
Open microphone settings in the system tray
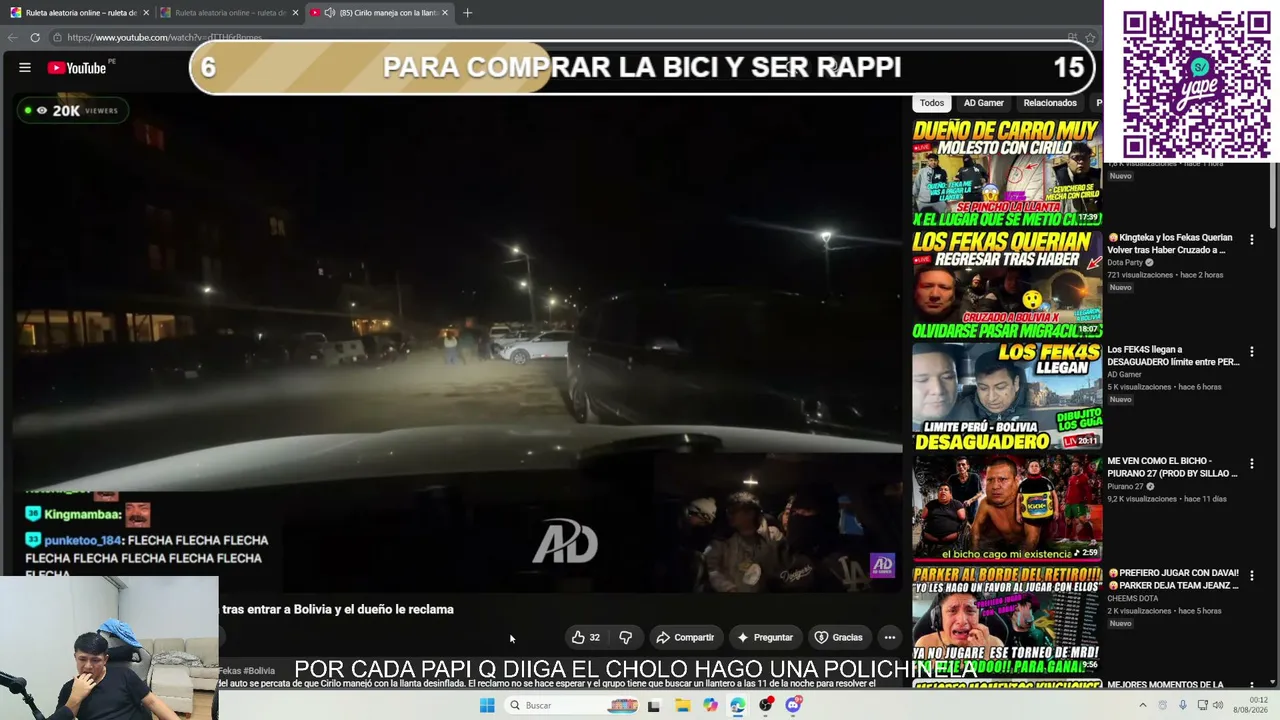tap(1182, 705)
